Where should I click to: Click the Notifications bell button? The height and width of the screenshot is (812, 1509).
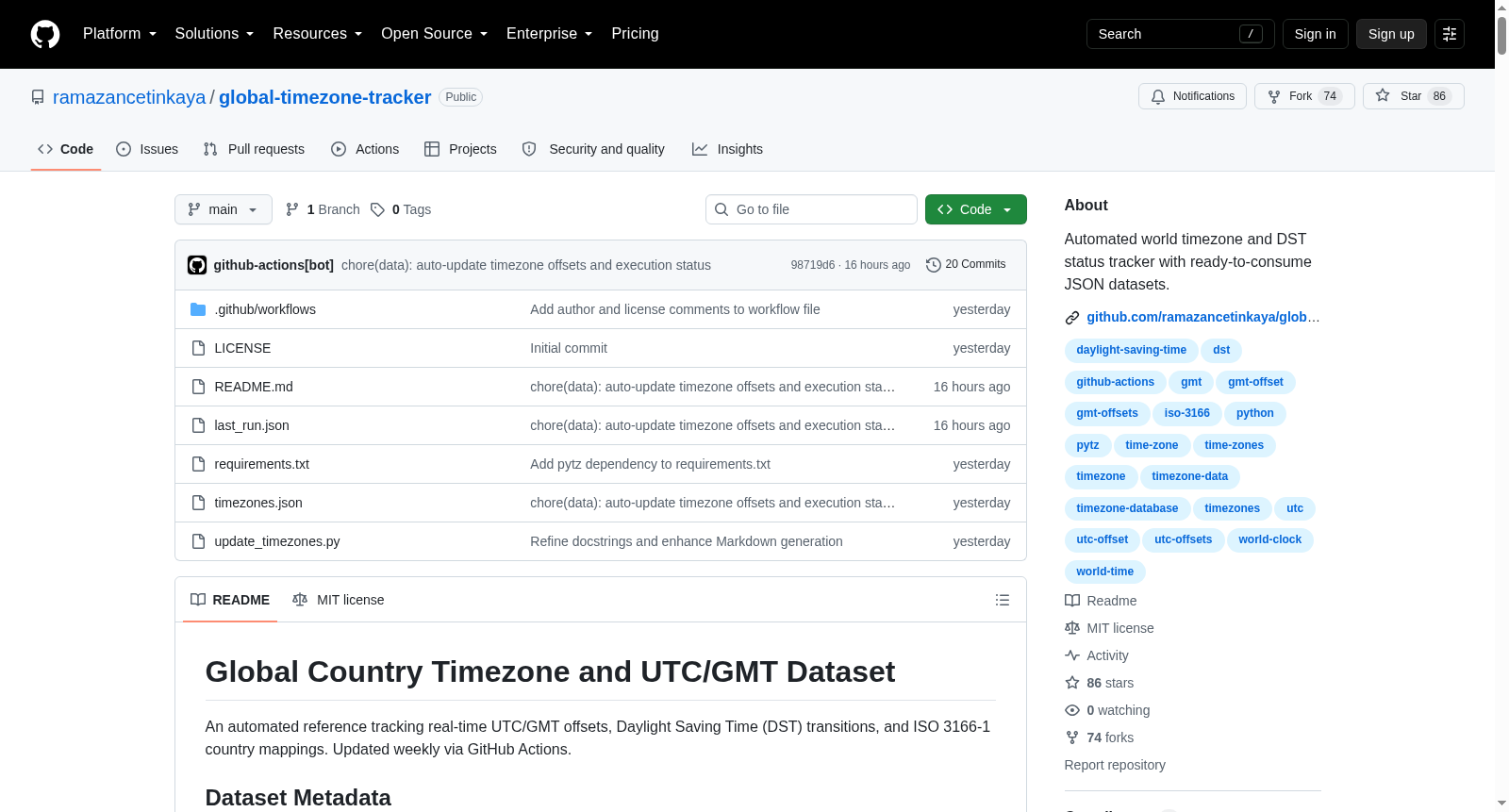point(1193,96)
